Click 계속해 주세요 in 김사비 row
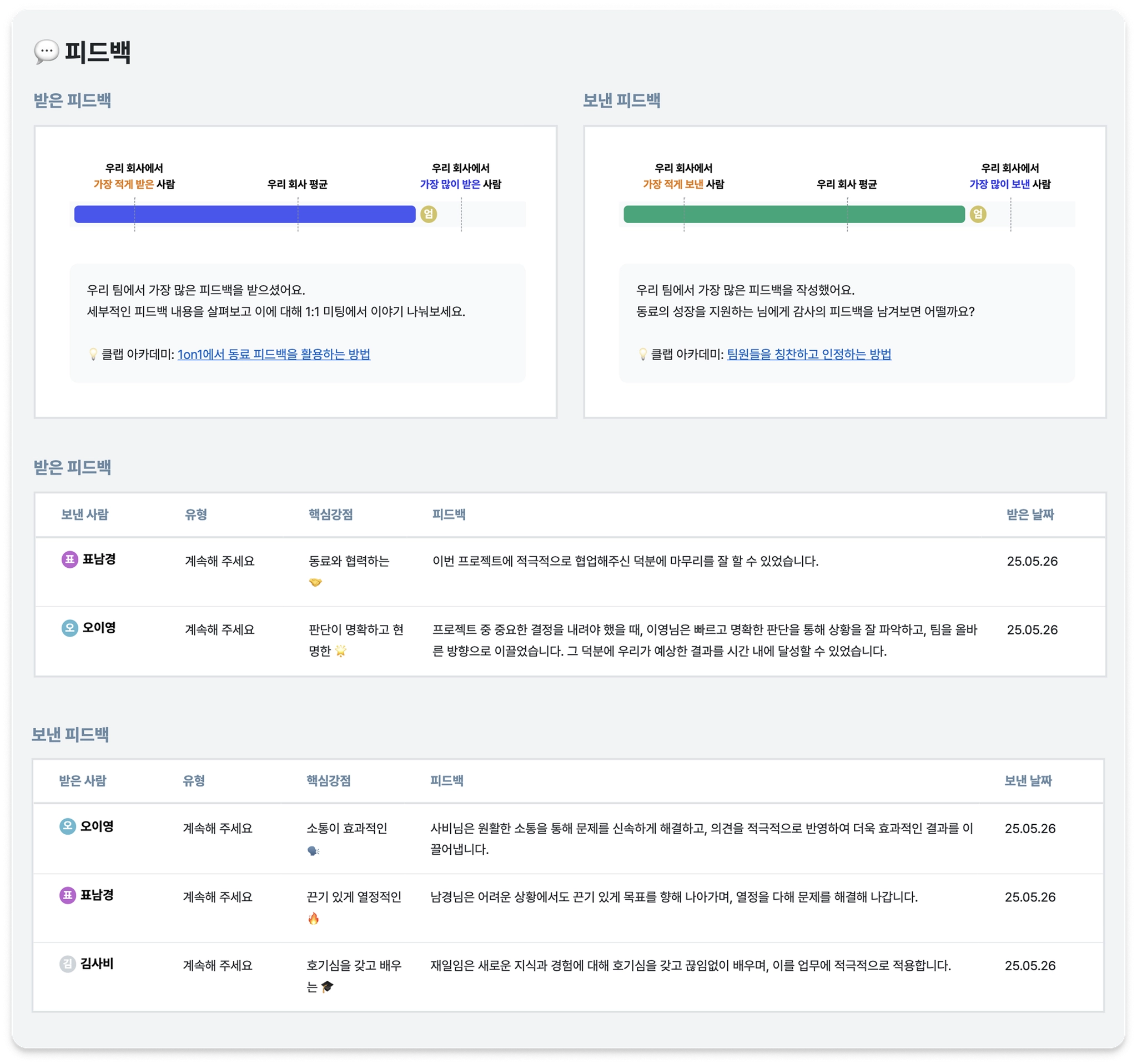Screen dimensions: 1137x1064 tap(217, 965)
